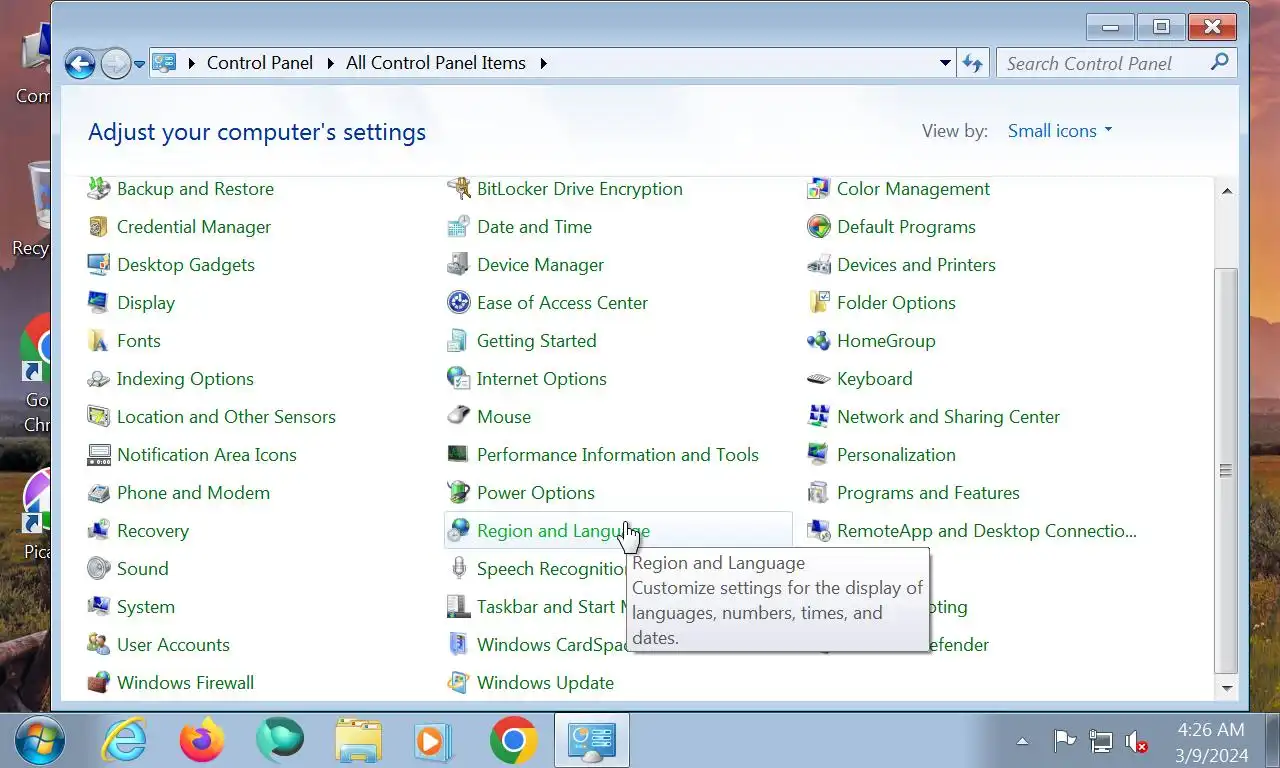Click the Credential Manager icon

98,226
